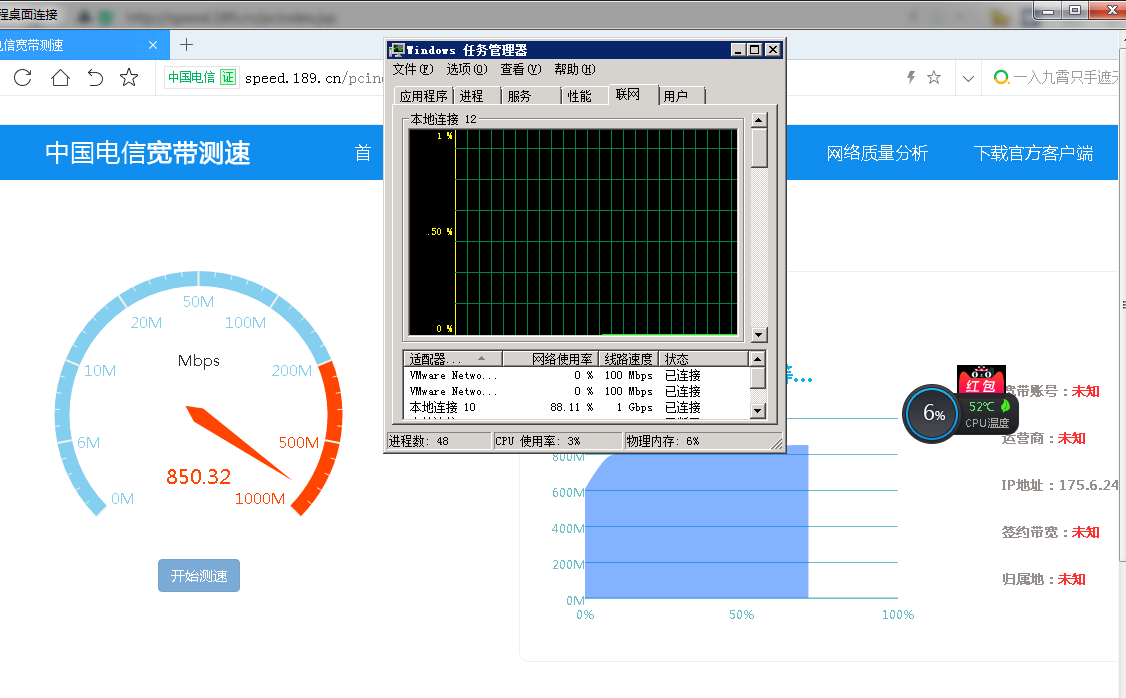Image resolution: width=1126 pixels, height=698 pixels.
Task: Open a new browser tab with plus
Action: [x=187, y=45]
